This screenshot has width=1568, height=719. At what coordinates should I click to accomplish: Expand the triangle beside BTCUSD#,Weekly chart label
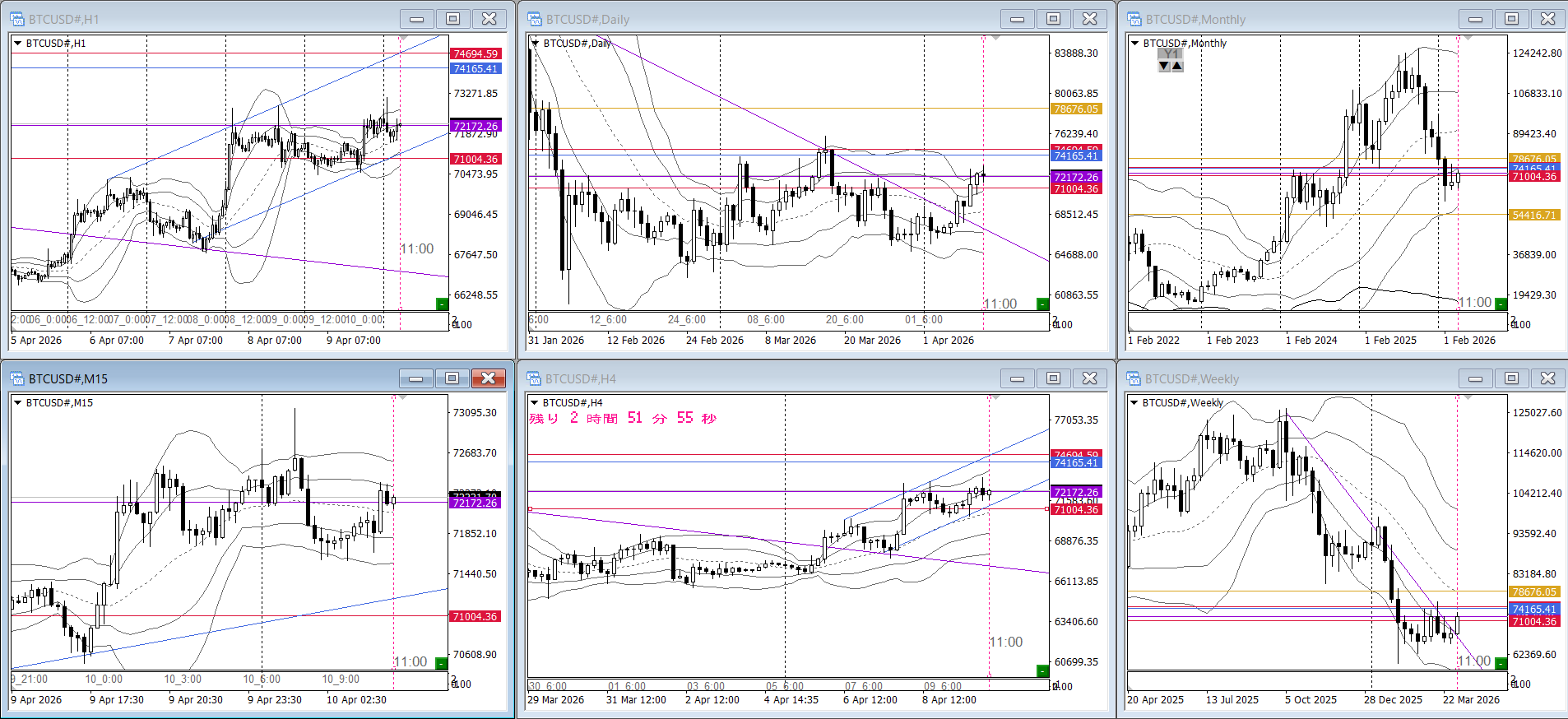1134,403
